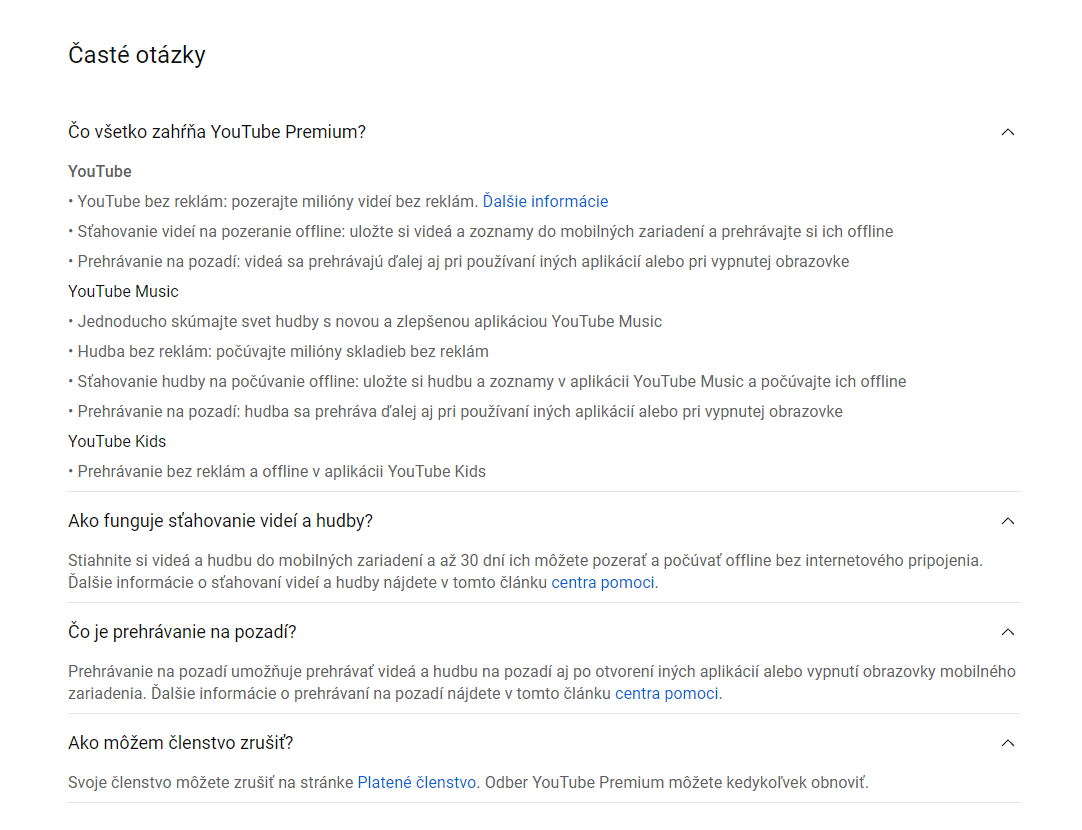Click the 'YouTube Kids' subheading
The width and height of the screenshot is (1082, 830).
tap(117, 442)
